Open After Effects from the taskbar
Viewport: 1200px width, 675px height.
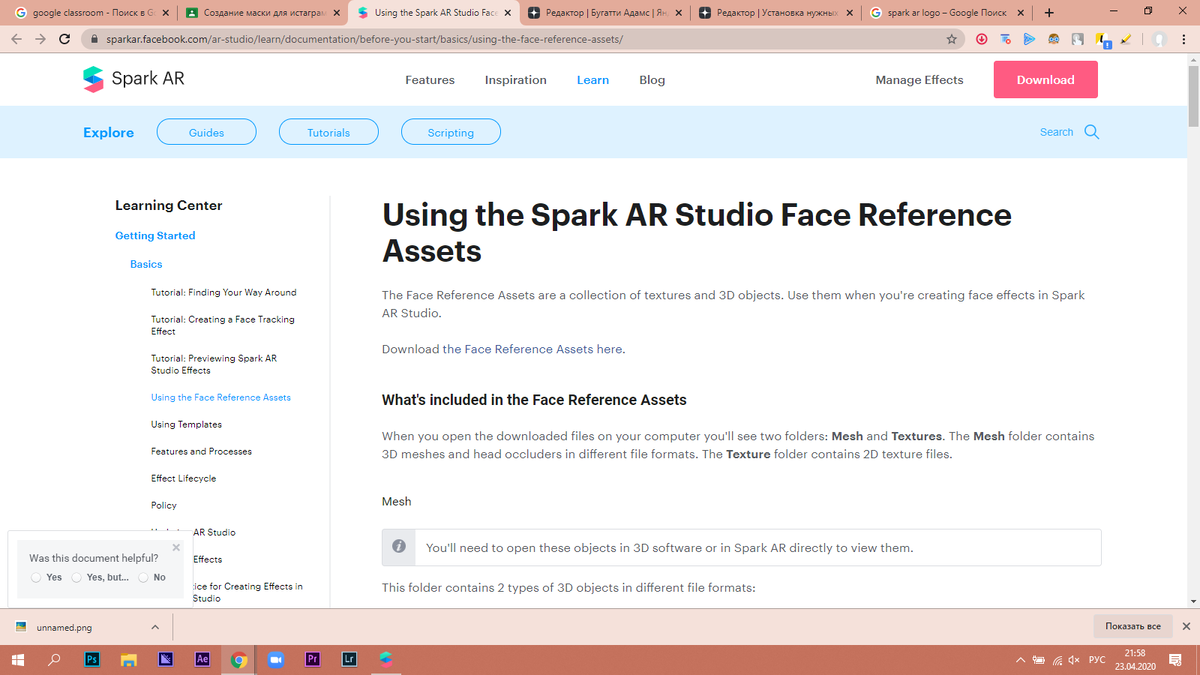pos(201,659)
